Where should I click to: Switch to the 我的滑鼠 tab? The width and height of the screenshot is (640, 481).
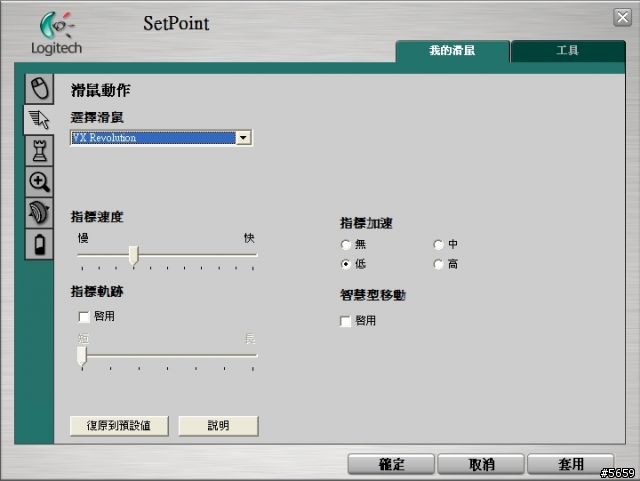(452, 51)
